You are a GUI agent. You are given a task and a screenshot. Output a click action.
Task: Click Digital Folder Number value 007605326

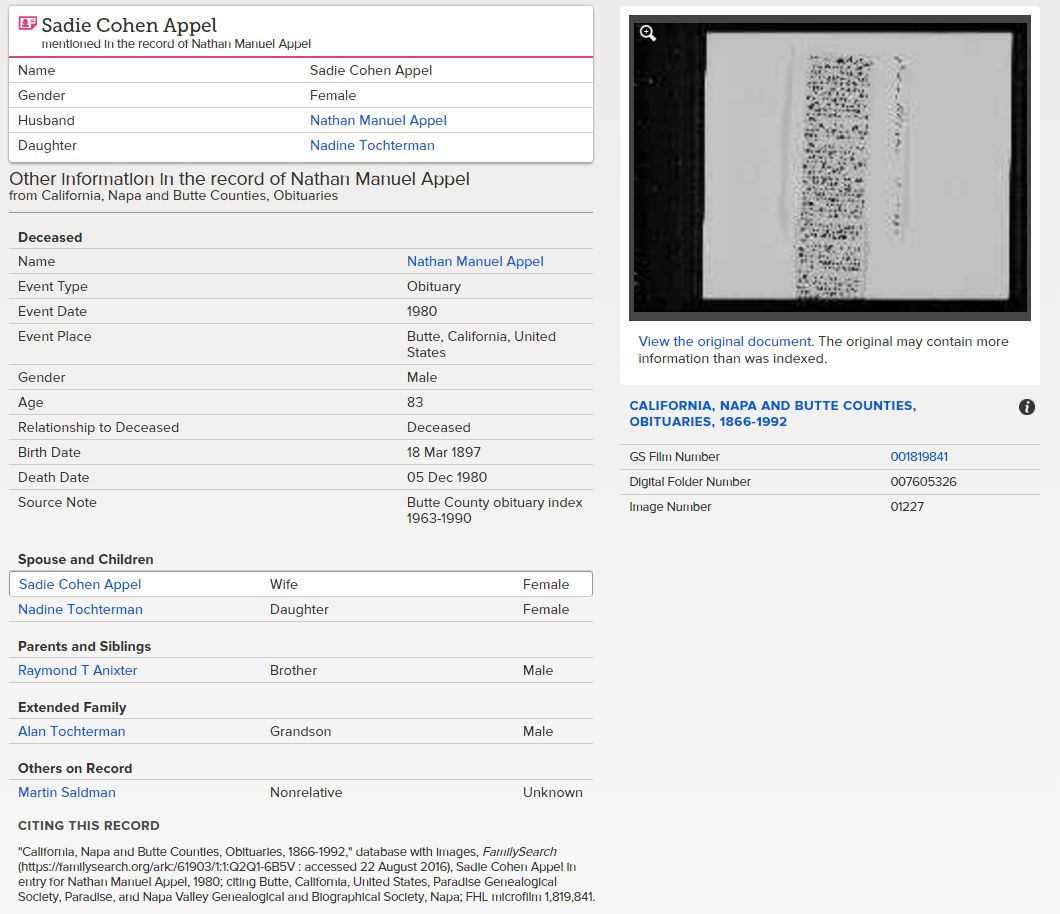(x=923, y=482)
